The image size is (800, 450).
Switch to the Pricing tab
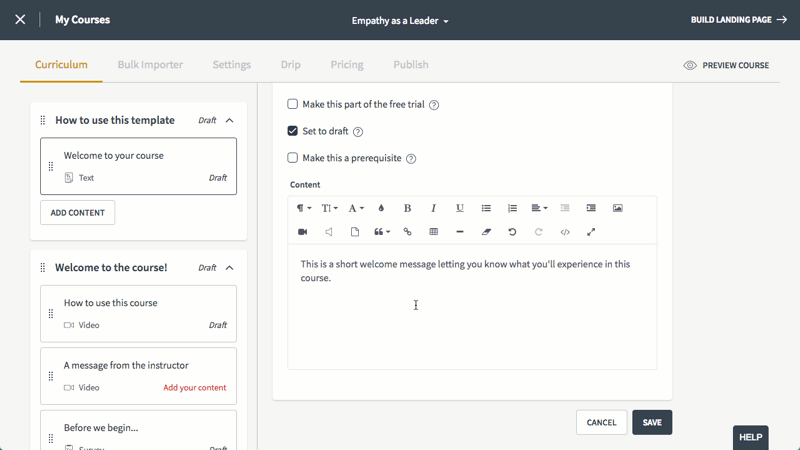coord(347,65)
